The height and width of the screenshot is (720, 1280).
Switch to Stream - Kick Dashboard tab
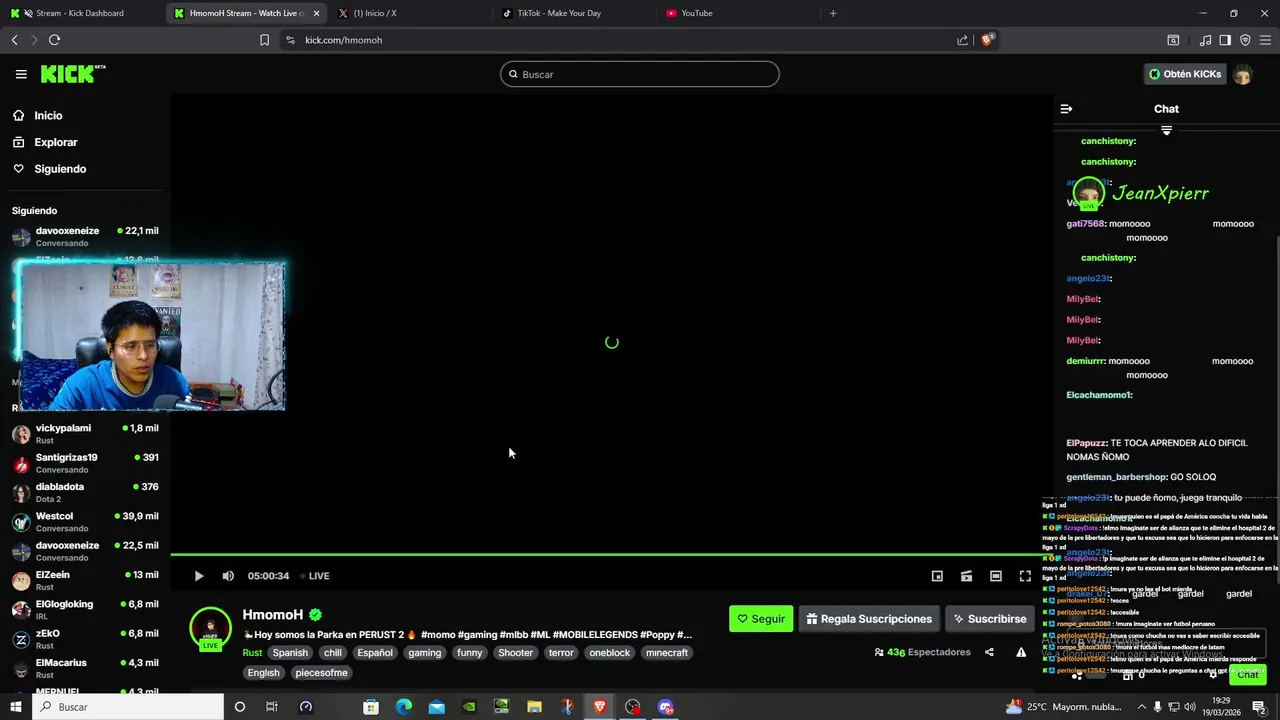tap(80, 13)
